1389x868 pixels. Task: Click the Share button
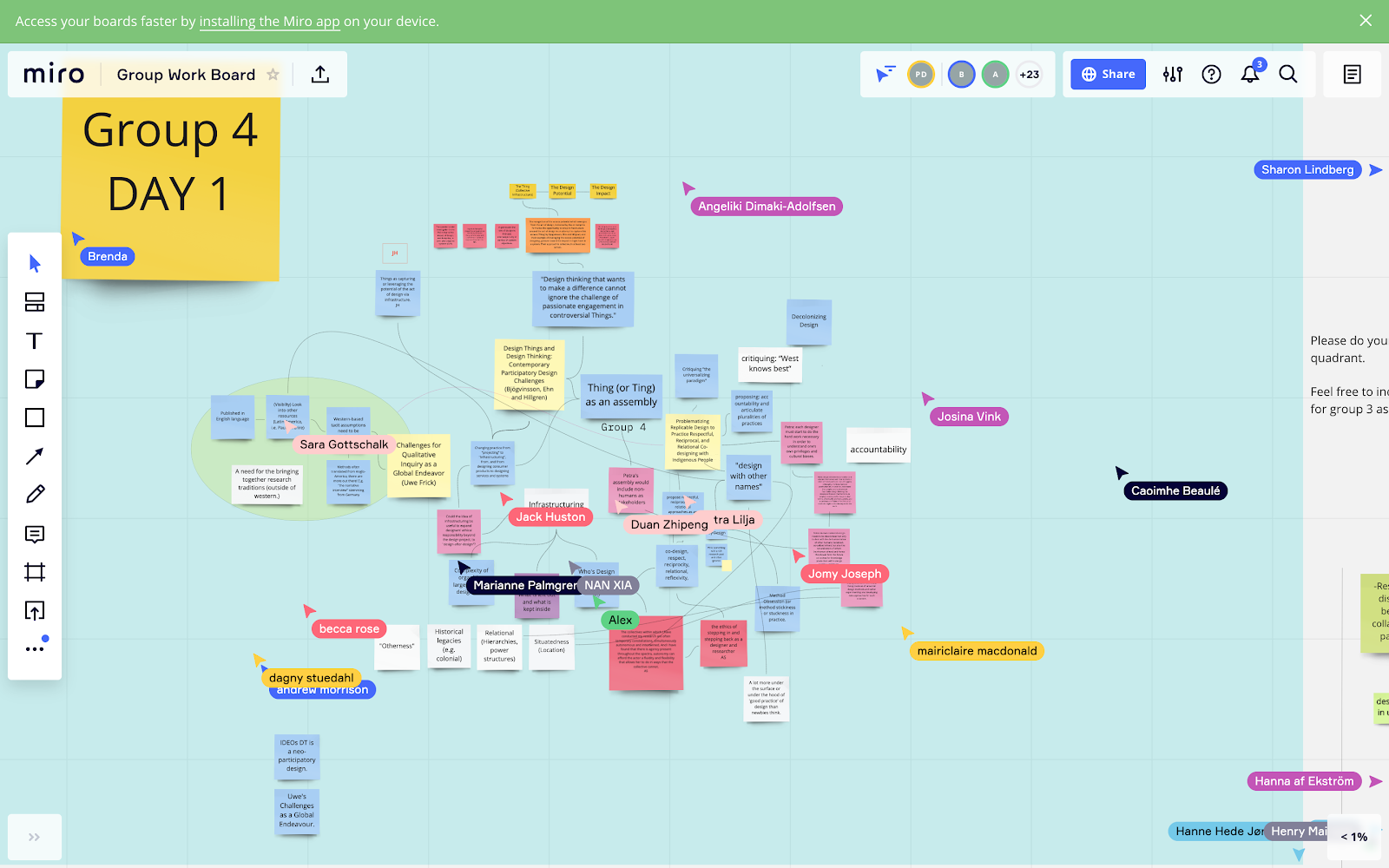click(1109, 75)
